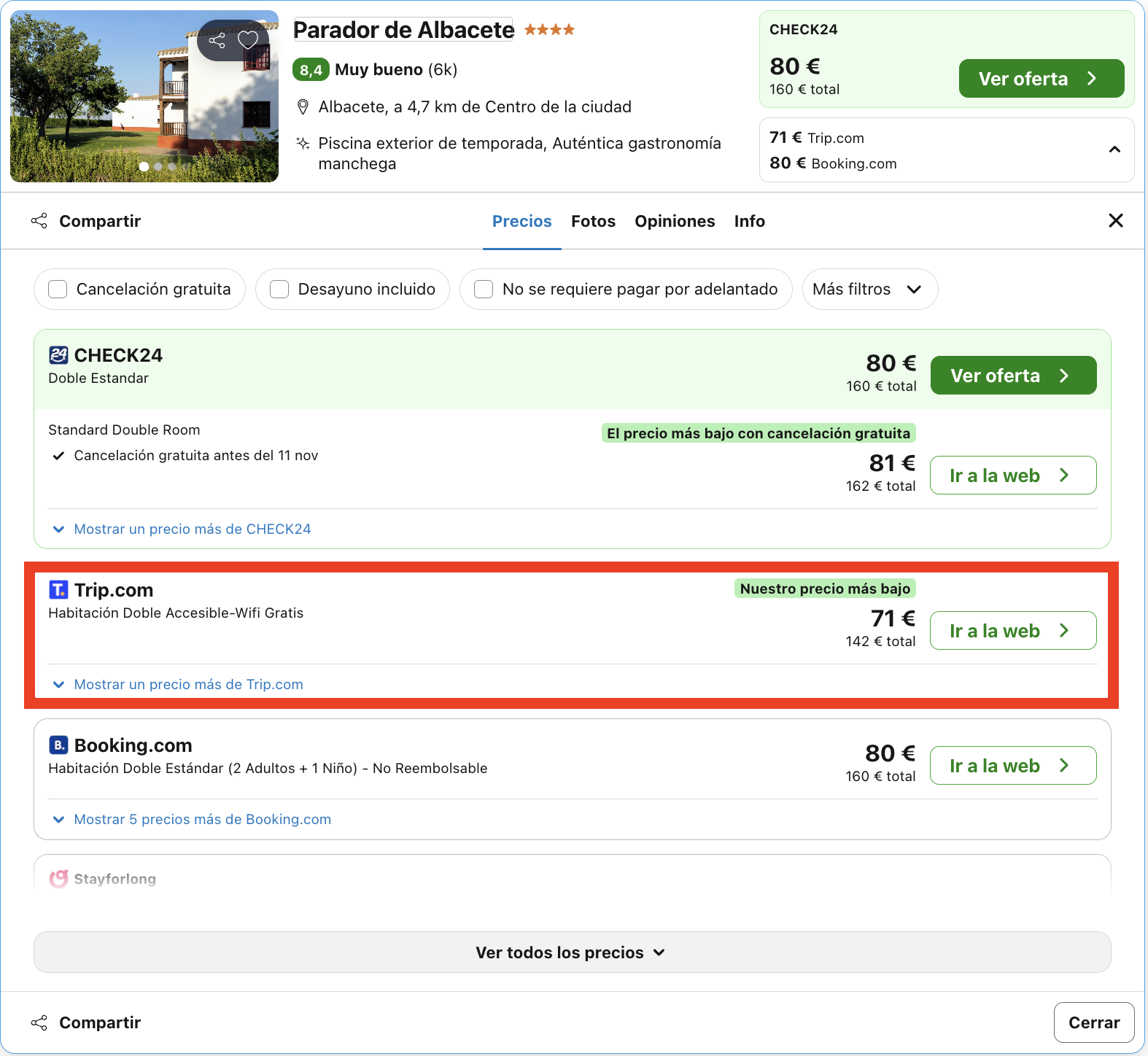Collapse the price comparison list chevron
The image size is (1148, 1056).
point(1114,150)
